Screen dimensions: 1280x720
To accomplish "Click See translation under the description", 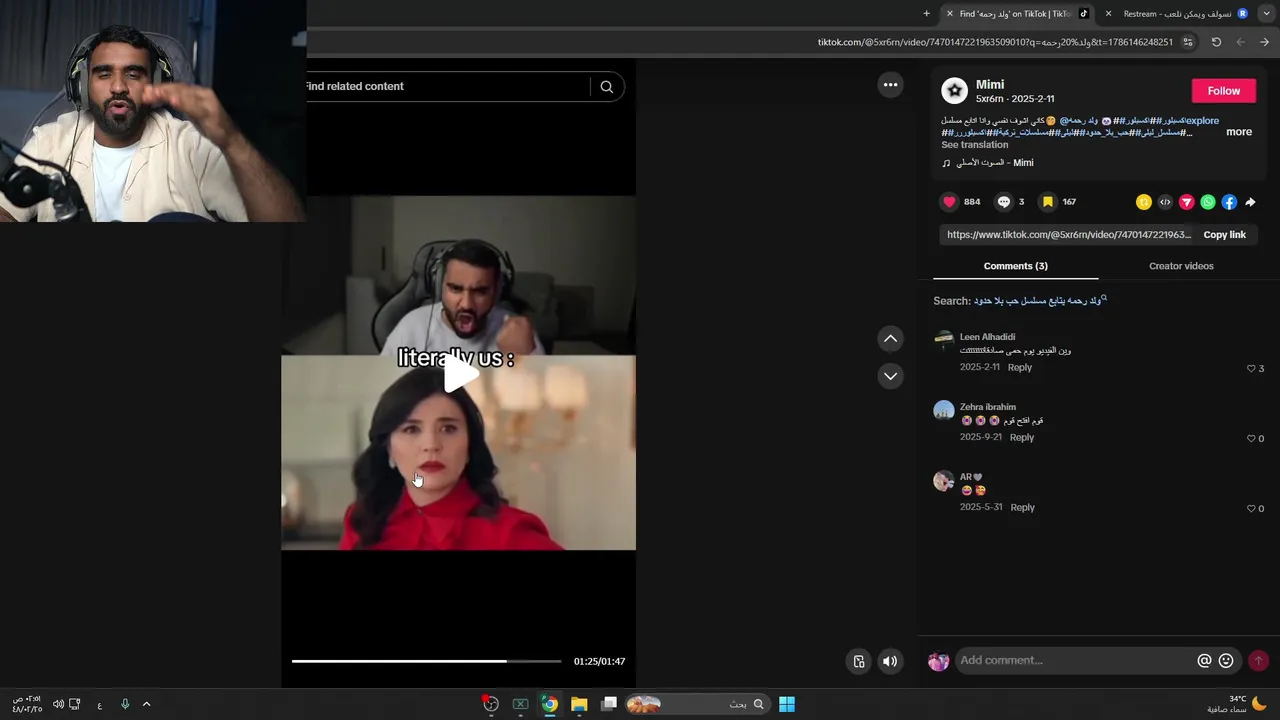I will 975,145.
